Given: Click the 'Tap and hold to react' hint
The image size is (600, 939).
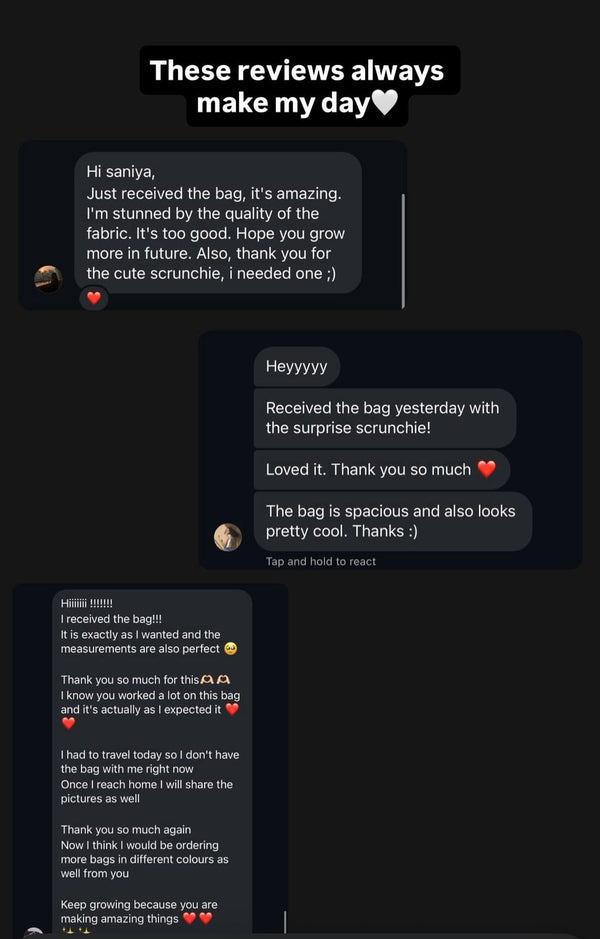Looking at the screenshot, I should point(321,562).
